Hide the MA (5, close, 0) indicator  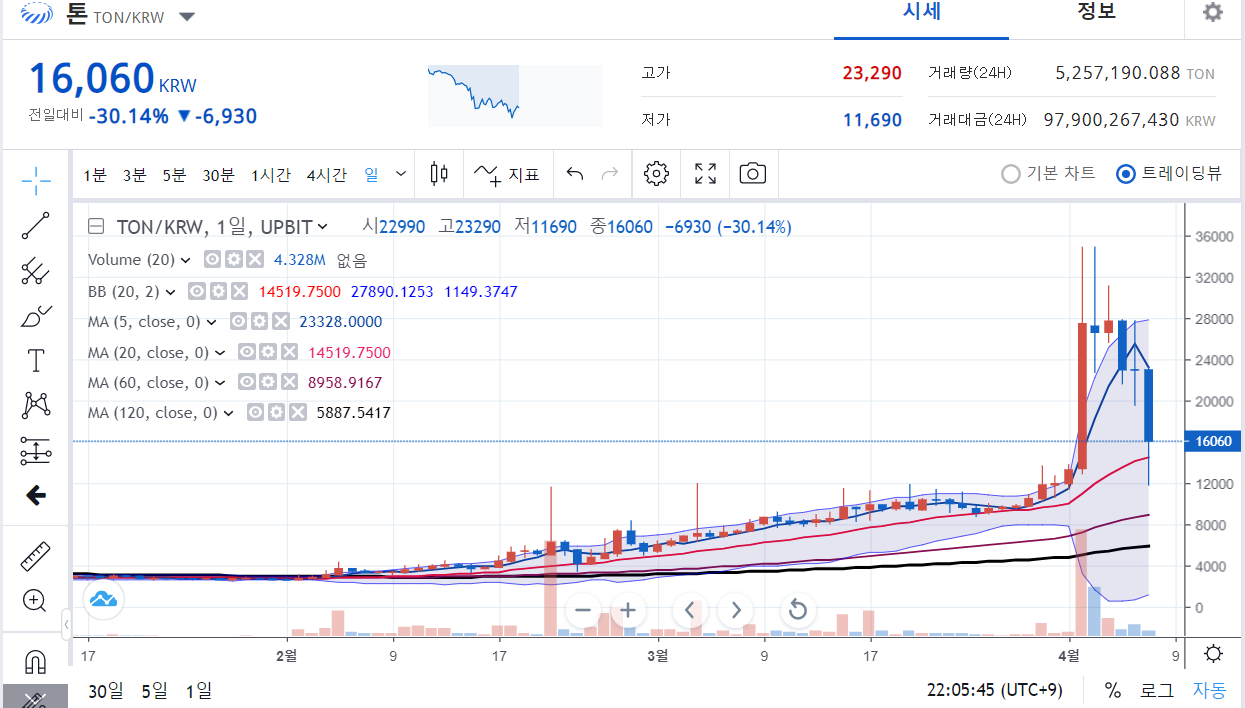click(x=238, y=322)
